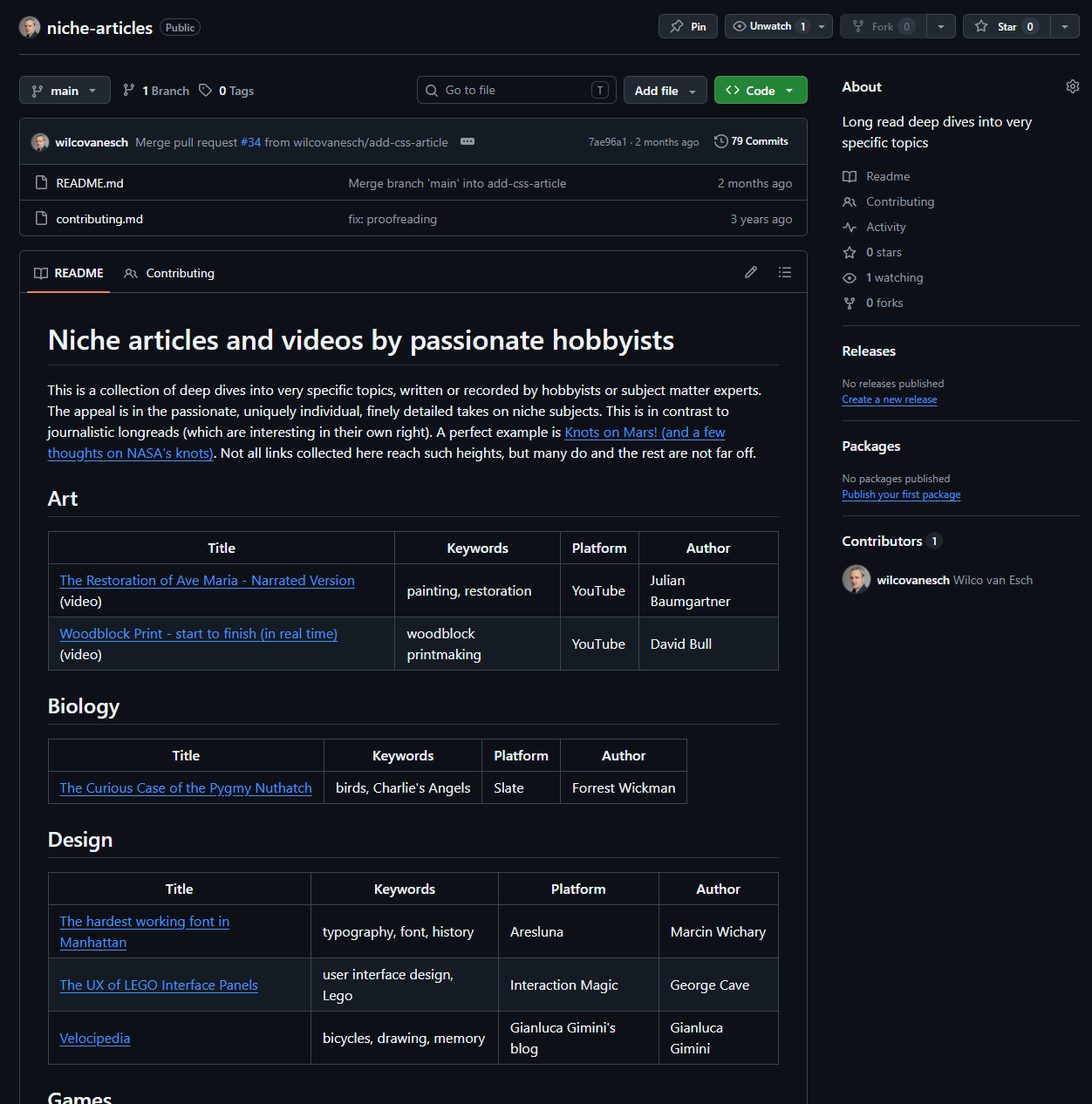The width and height of the screenshot is (1092, 1104).
Task: Click the people icon beside Contributing in About
Action: [x=850, y=201]
